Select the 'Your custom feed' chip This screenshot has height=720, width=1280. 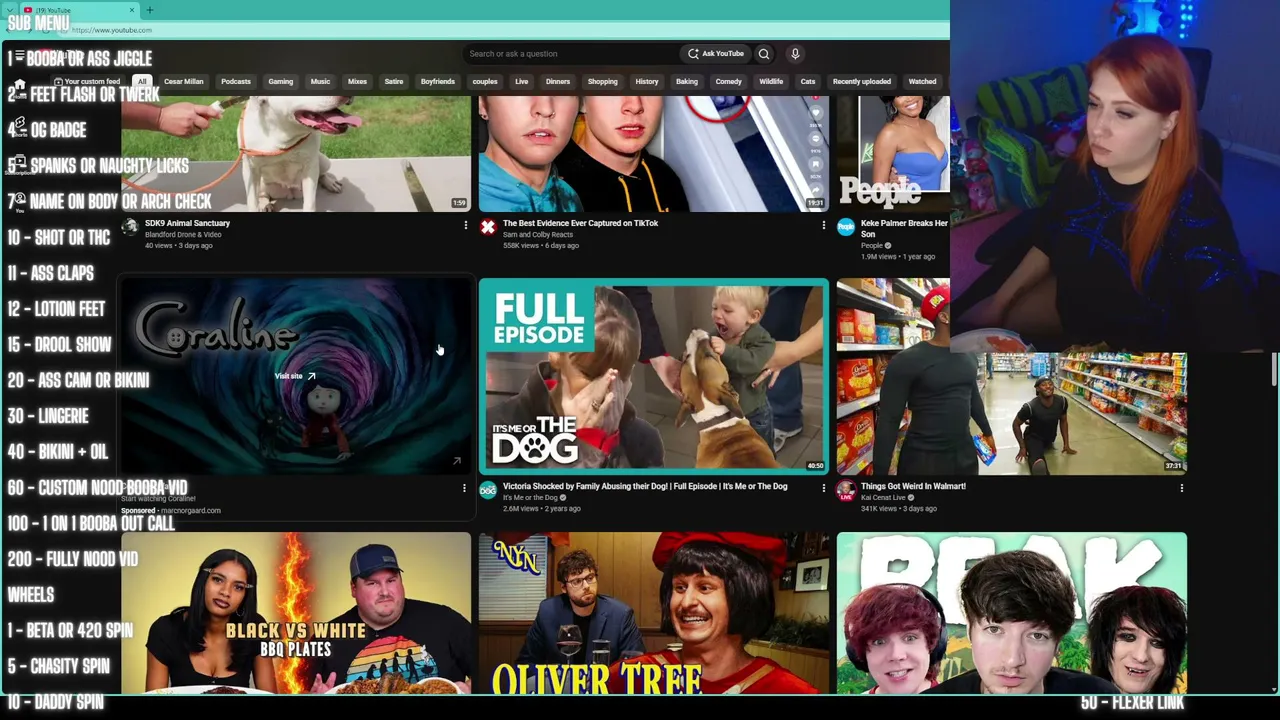87,82
